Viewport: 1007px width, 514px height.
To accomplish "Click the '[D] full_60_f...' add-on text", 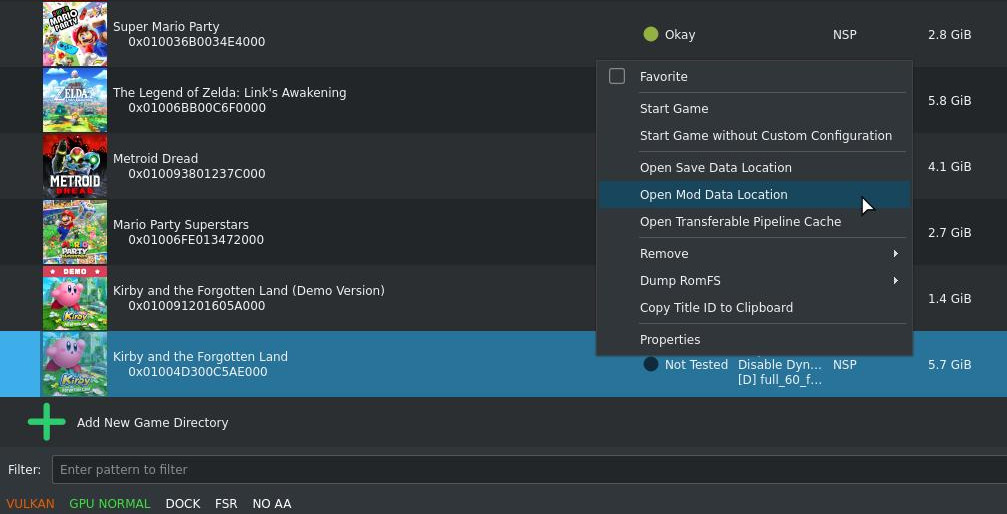I will 780,380.
